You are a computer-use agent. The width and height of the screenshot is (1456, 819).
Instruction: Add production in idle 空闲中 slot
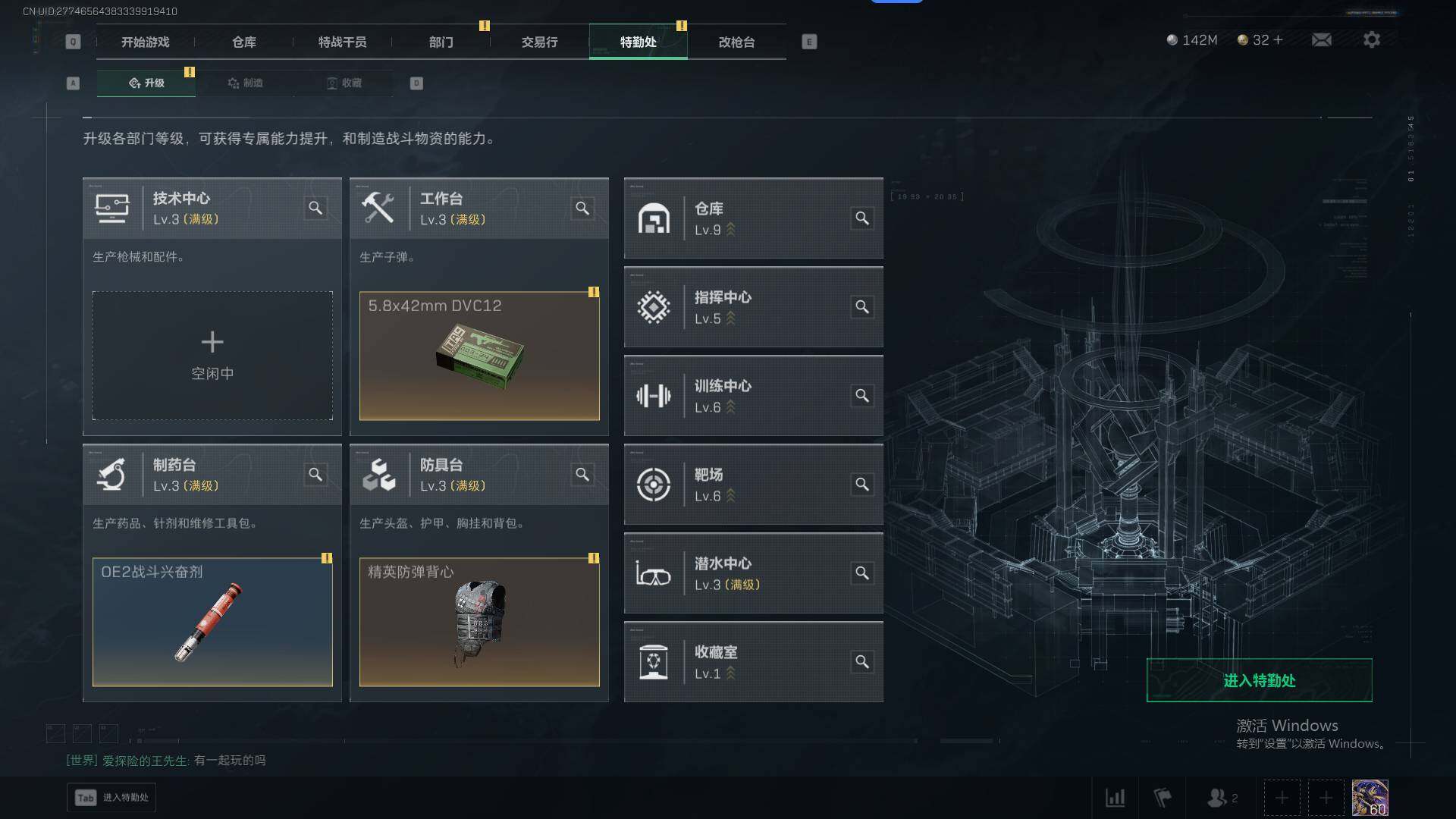(212, 356)
